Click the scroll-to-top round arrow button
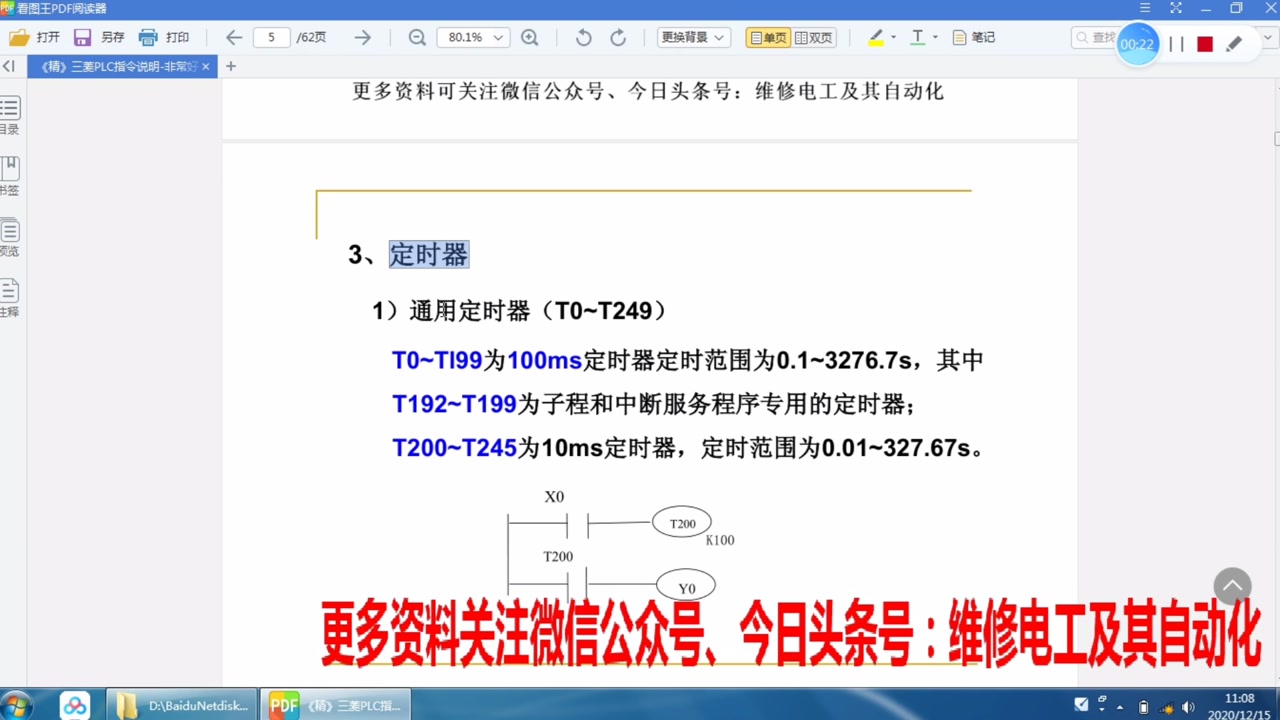Screen dimensions: 1280x720 tap(1232, 587)
